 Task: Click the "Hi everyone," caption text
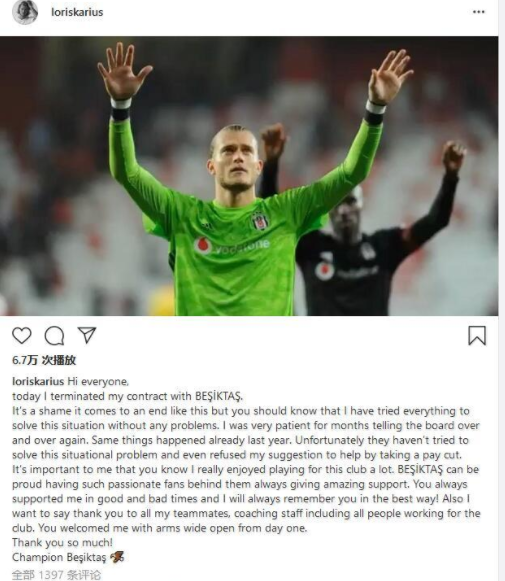coord(98,381)
